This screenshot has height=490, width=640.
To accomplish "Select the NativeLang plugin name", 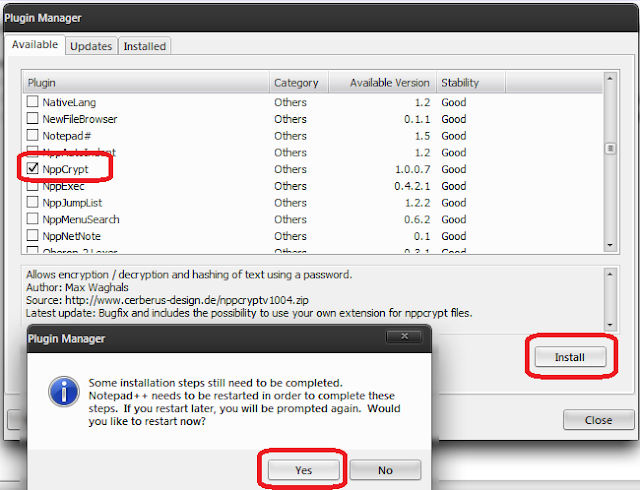I will tap(69, 102).
